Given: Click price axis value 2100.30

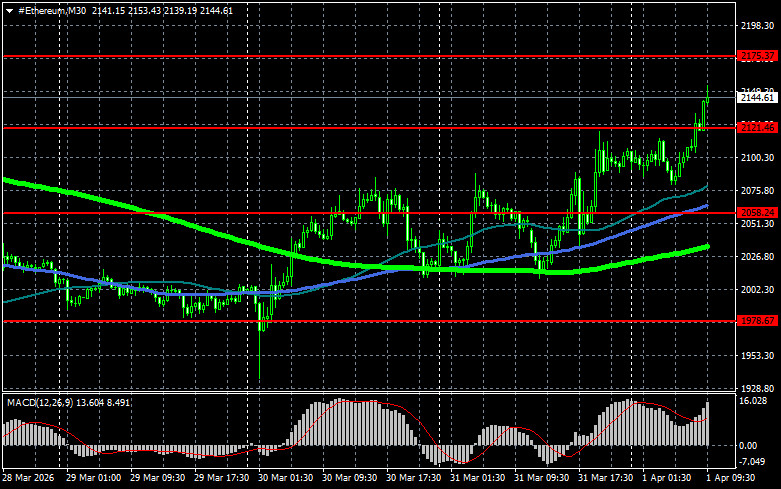Looking at the screenshot, I should pyautogui.click(x=757, y=157).
